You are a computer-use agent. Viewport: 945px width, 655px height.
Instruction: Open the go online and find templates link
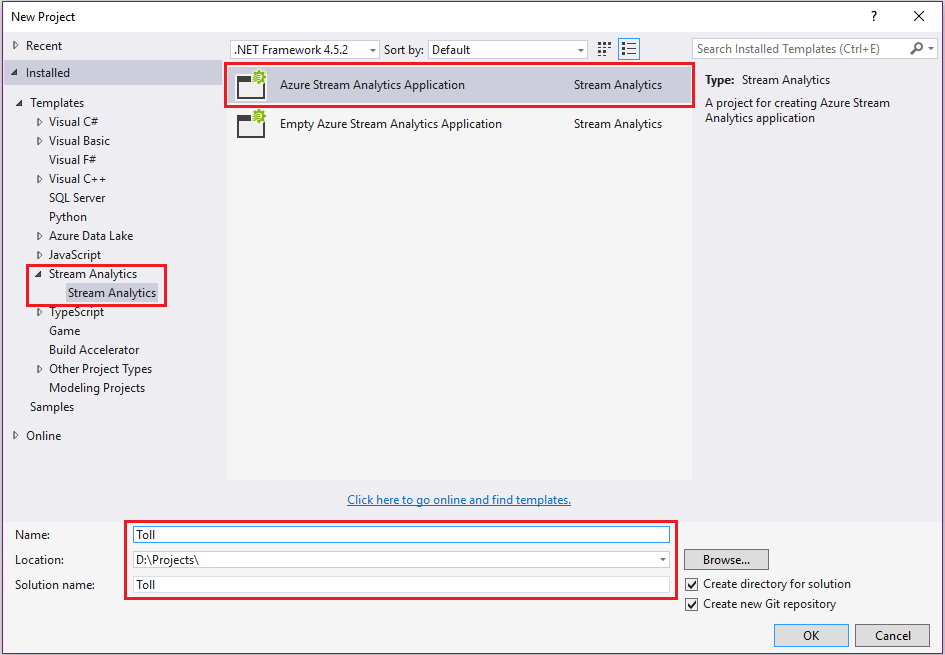(459, 500)
